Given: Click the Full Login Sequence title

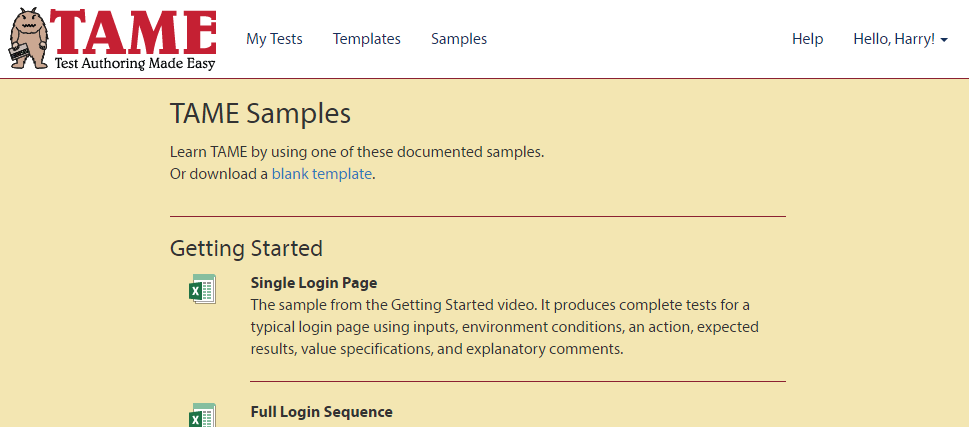Looking at the screenshot, I should click(x=321, y=412).
